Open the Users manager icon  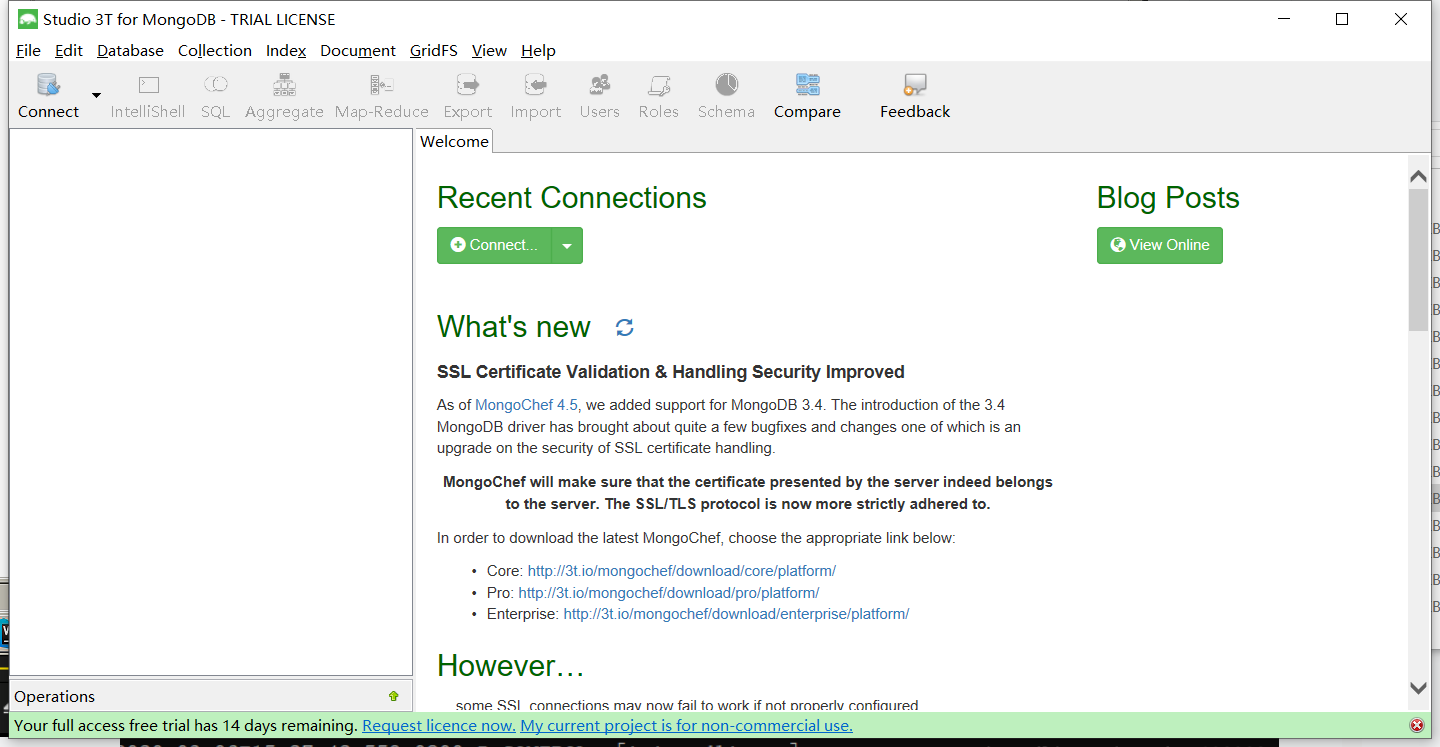[x=600, y=96]
